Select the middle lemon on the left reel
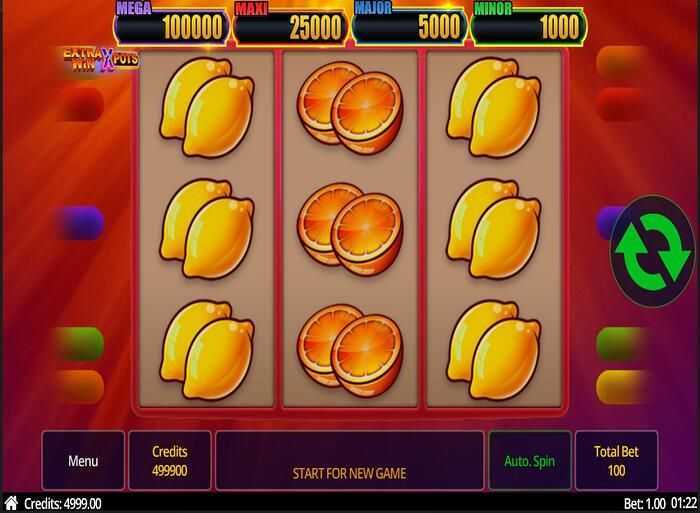Image resolution: width=700 pixels, height=513 pixels. pos(207,229)
